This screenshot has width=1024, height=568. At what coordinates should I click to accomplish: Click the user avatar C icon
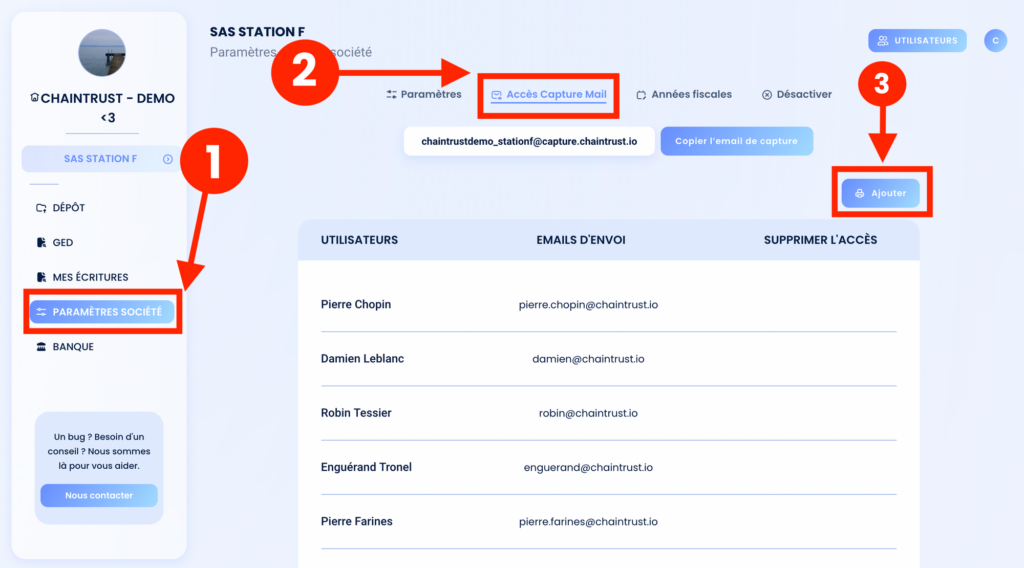pyautogui.click(x=995, y=40)
